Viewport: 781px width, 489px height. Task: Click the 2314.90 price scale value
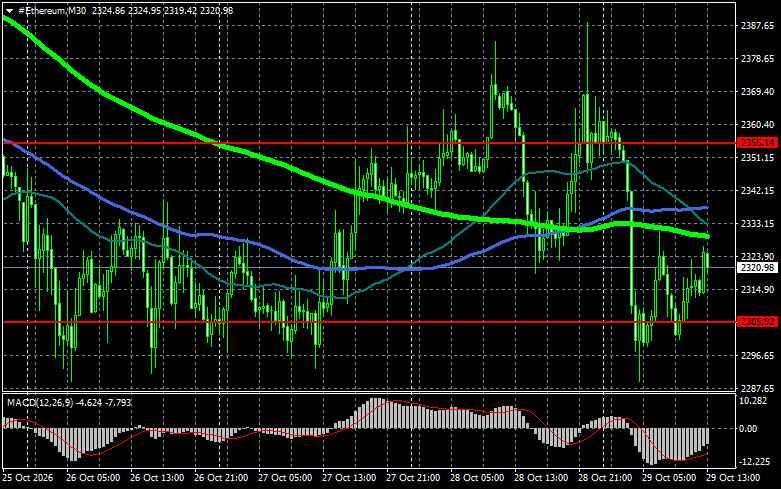click(758, 289)
